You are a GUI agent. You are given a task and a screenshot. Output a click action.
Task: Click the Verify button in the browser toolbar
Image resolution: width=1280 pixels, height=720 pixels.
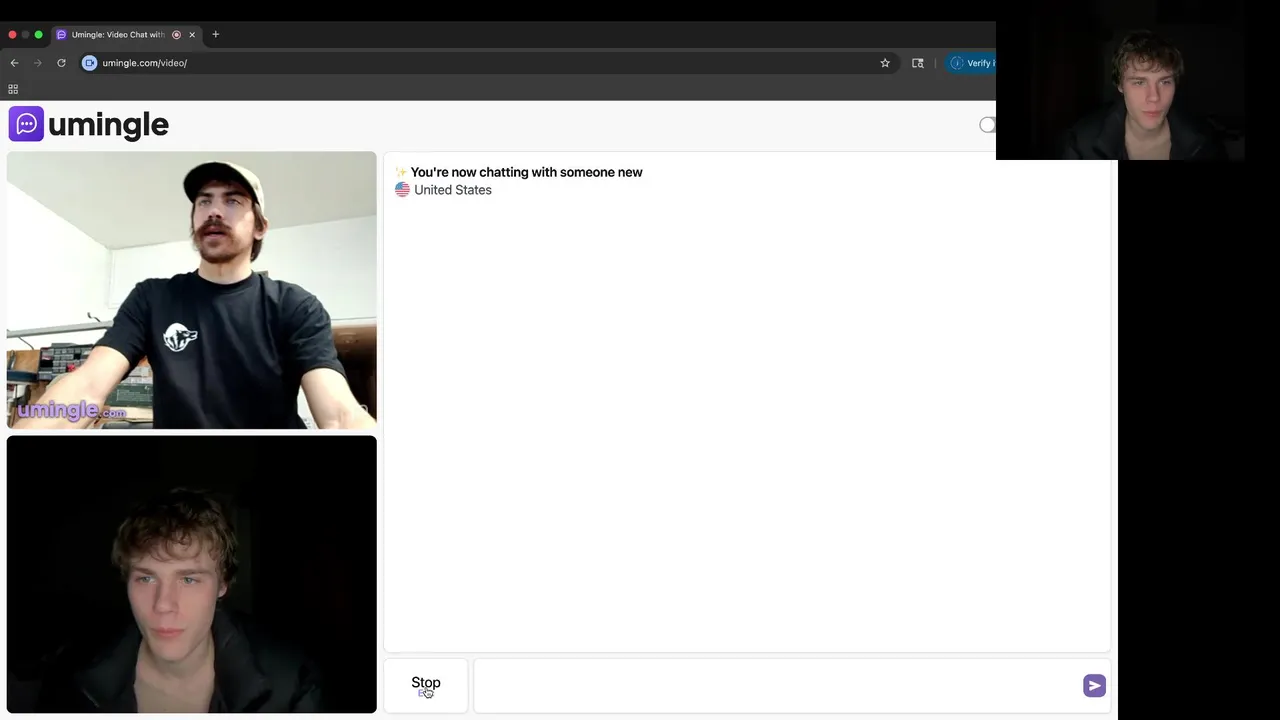pos(972,63)
